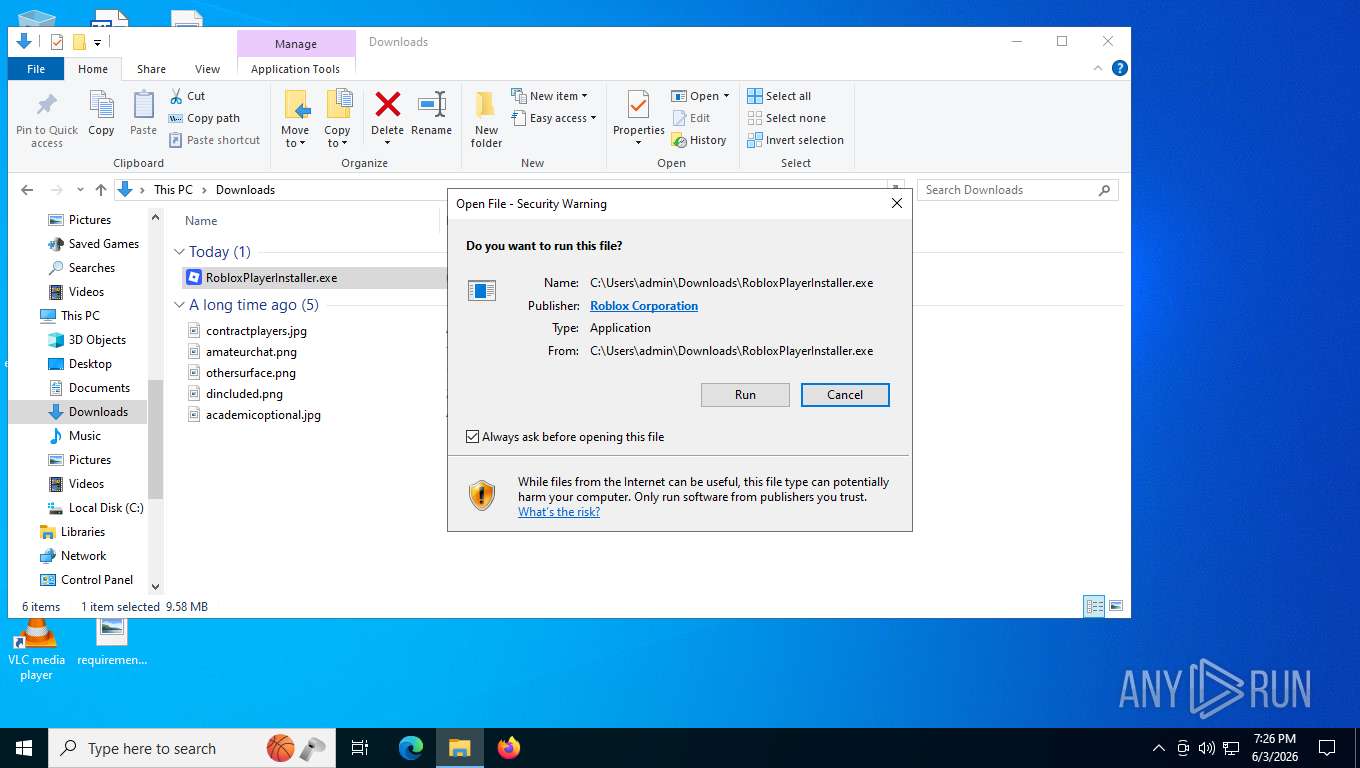Click Select none in ribbon

[x=787, y=118]
